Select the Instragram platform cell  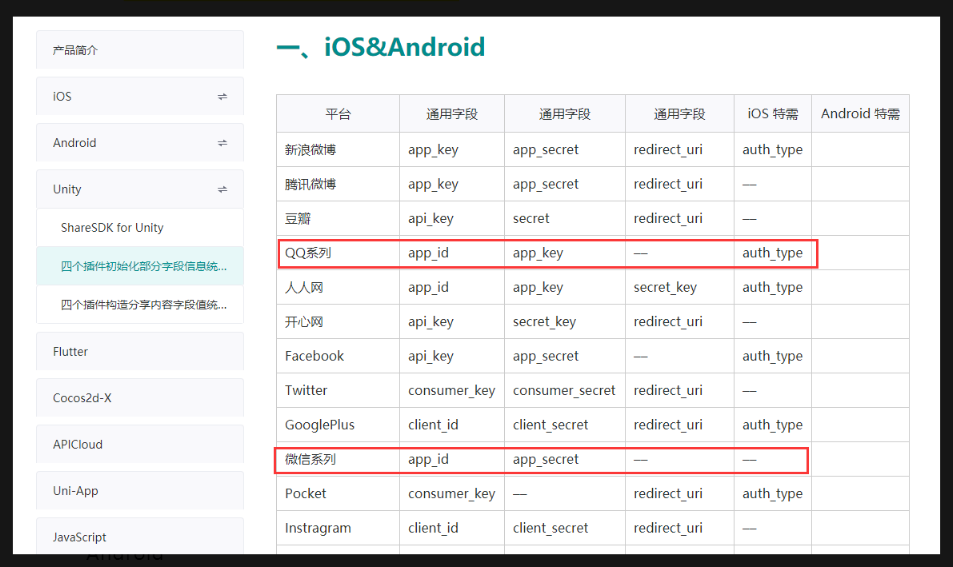[338, 527]
